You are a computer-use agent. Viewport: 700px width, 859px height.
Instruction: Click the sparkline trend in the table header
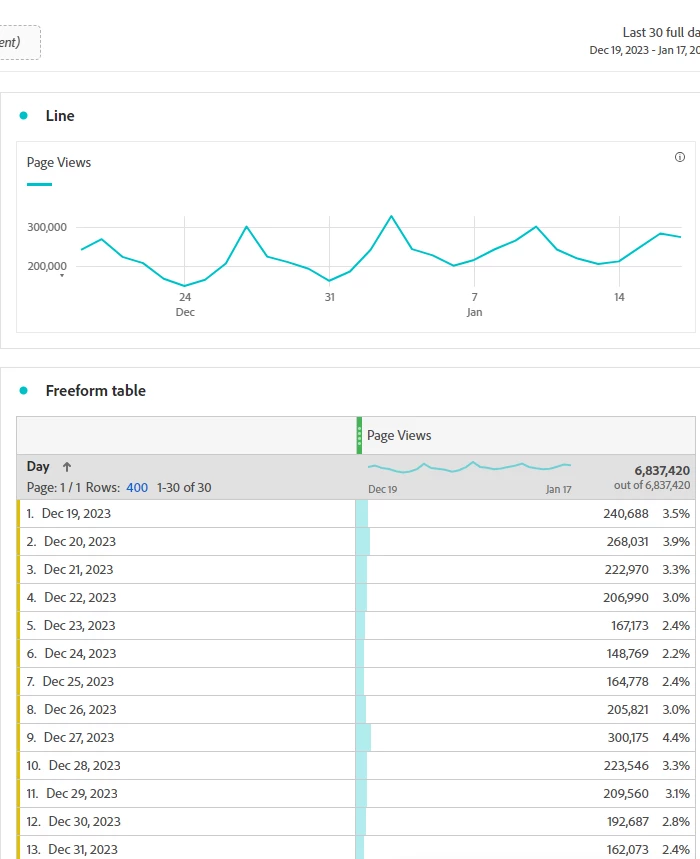click(469, 467)
